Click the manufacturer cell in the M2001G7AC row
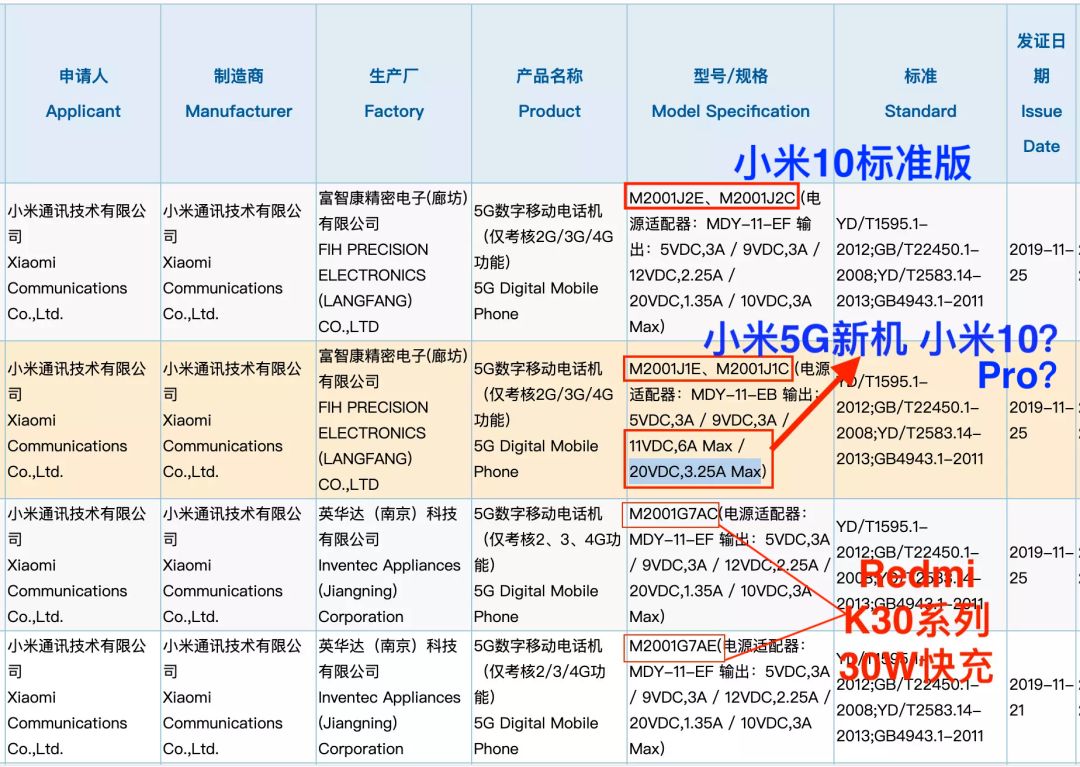Viewport: 1080px width, 767px height. click(238, 565)
